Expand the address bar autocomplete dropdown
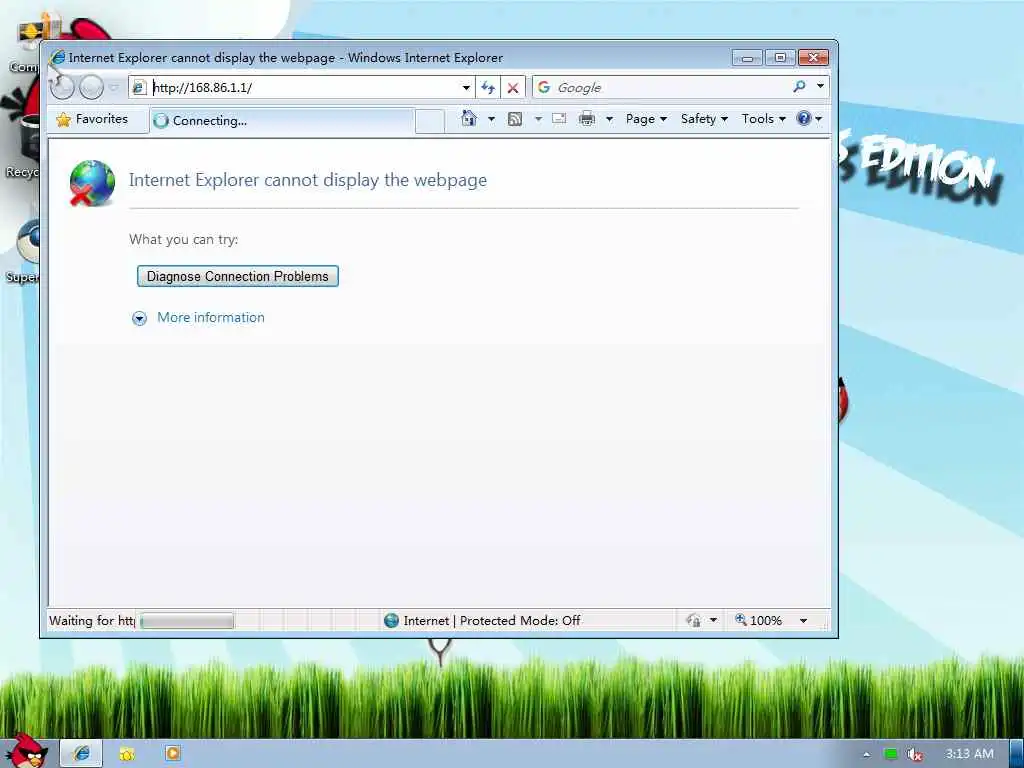This screenshot has height=768, width=1024. tap(466, 88)
